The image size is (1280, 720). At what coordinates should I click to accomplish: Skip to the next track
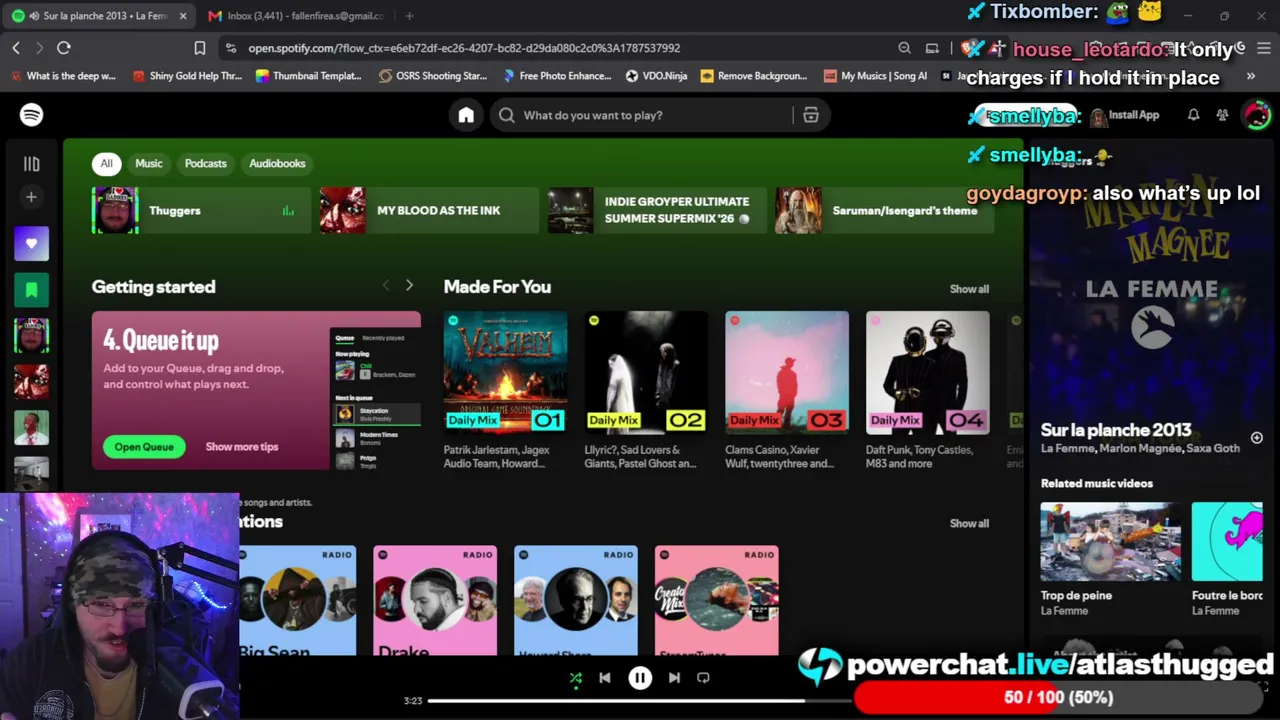[x=674, y=678]
